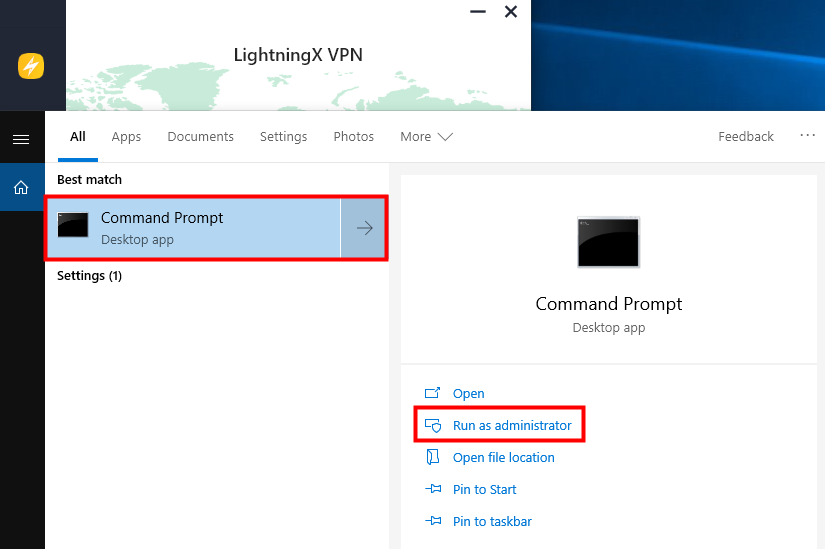
Task: Open the three-dot options menu
Action: pyautogui.click(x=807, y=136)
